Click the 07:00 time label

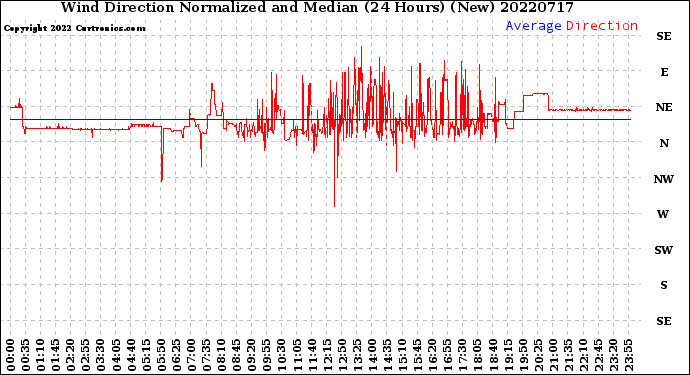point(191,355)
